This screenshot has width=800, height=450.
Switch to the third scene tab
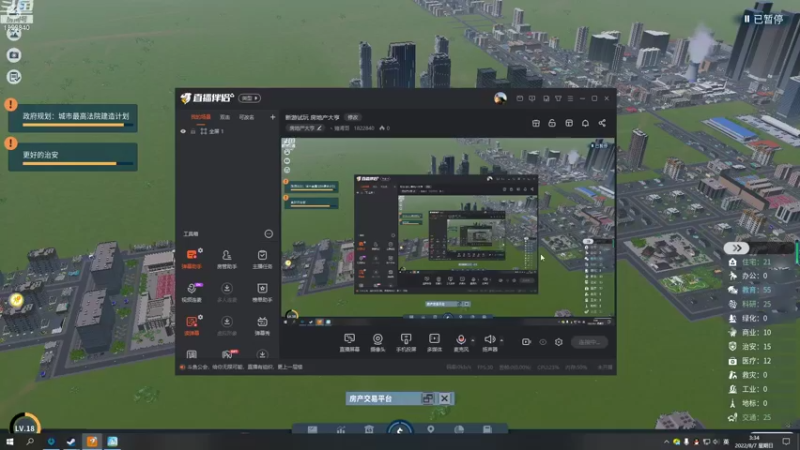[246, 117]
